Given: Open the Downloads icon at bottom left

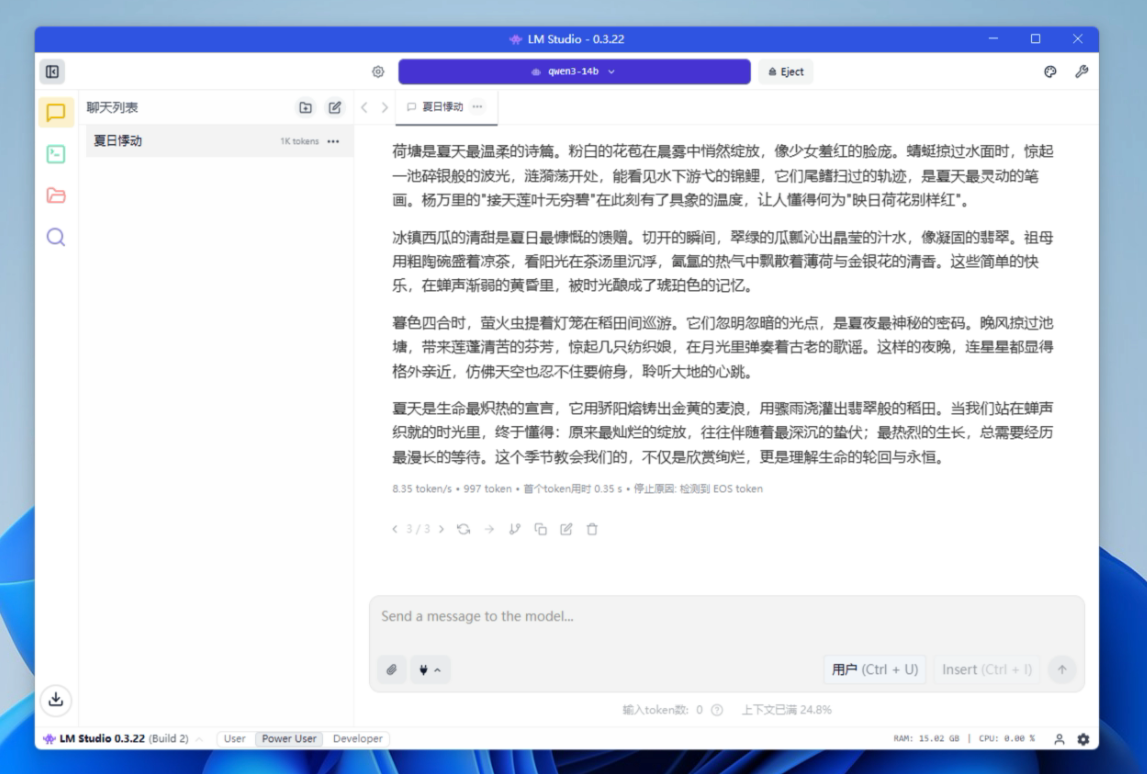Looking at the screenshot, I should point(56,699).
